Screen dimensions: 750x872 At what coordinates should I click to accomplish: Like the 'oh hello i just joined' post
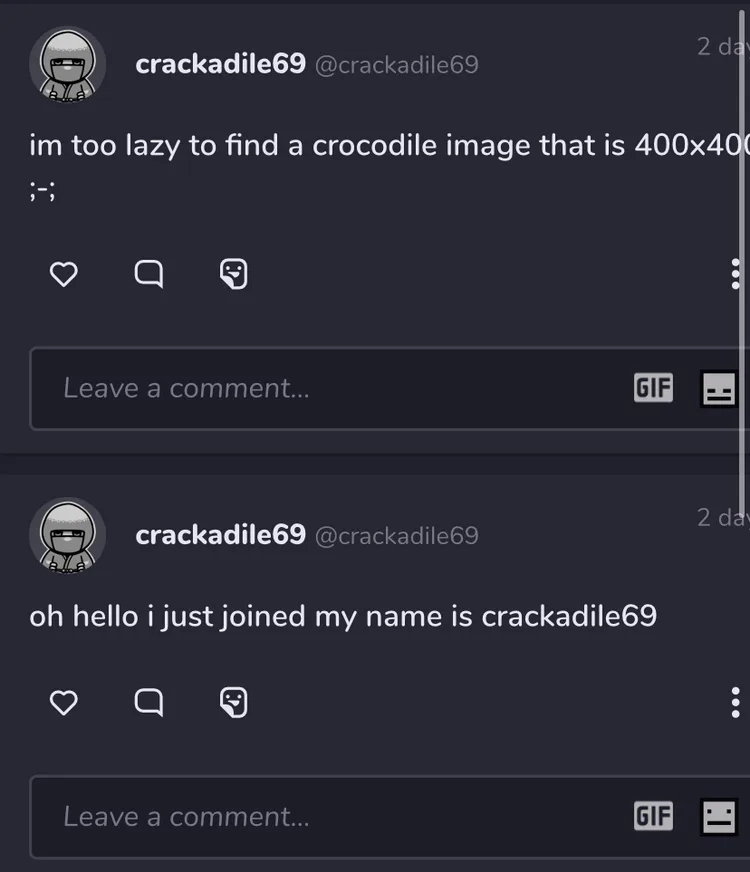pos(63,703)
